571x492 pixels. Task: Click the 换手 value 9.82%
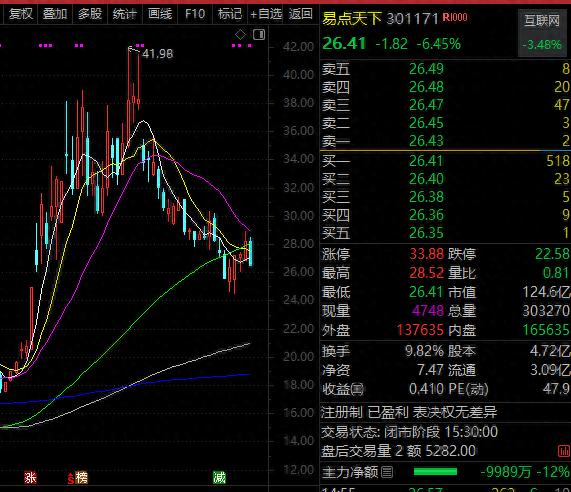(425, 351)
